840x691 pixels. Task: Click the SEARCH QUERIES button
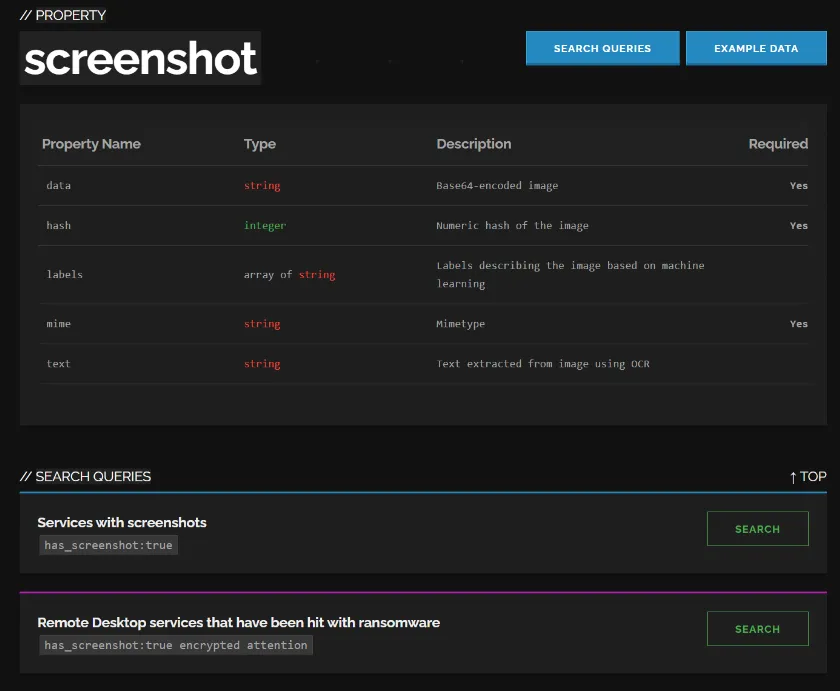602,48
